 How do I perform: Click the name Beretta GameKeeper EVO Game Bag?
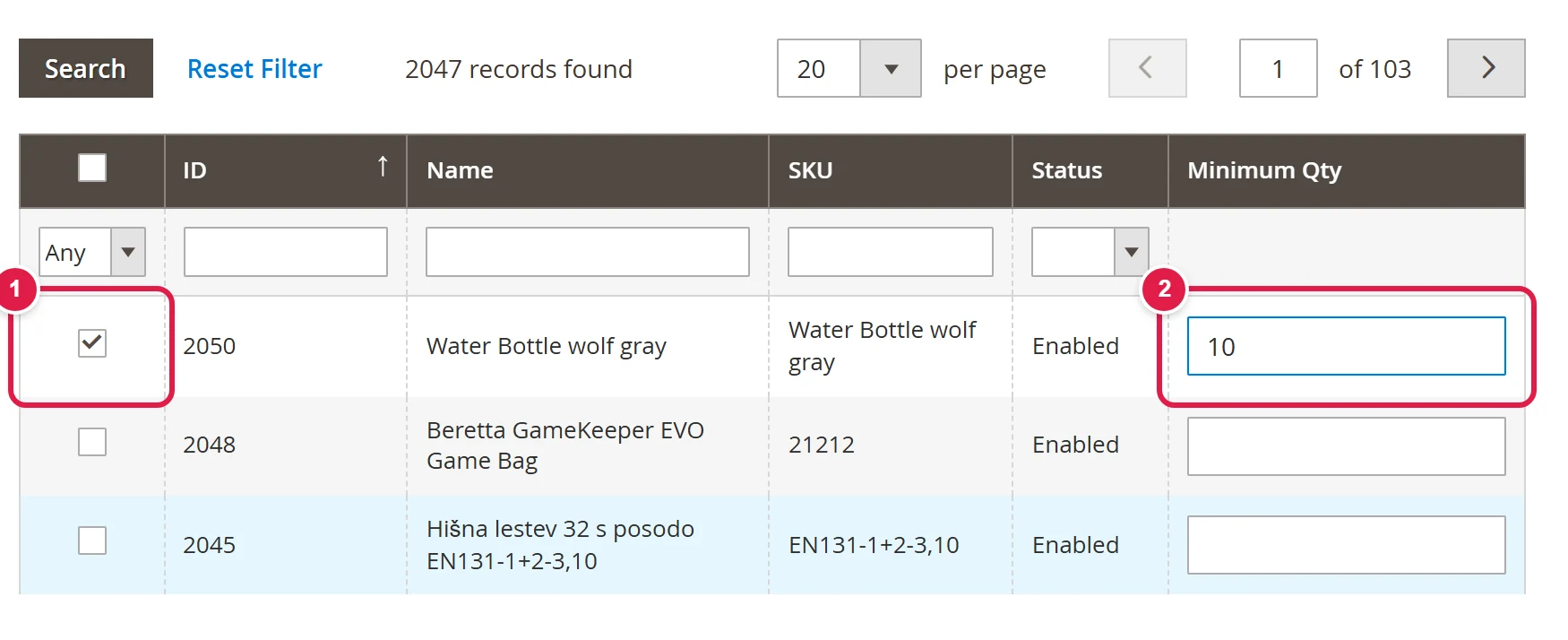[x=565, y=445]
